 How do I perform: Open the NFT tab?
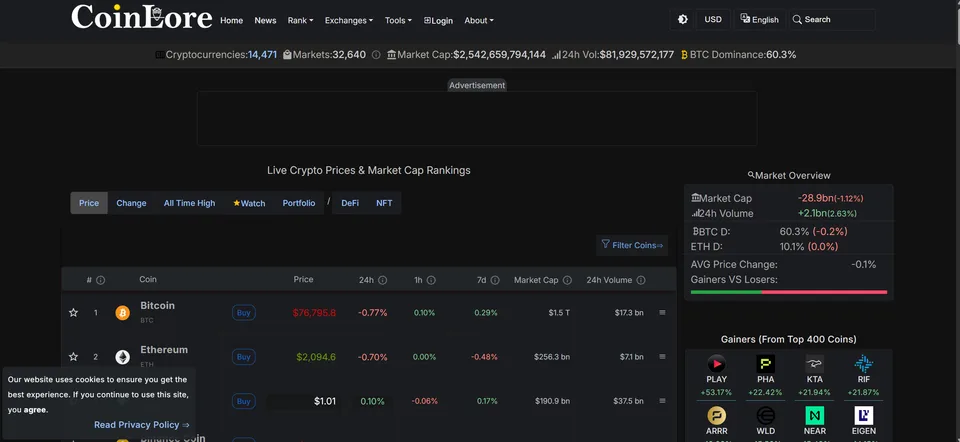384,203
